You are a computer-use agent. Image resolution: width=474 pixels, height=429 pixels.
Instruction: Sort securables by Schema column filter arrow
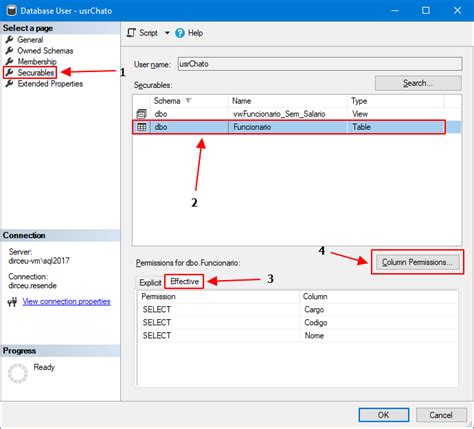[188, 100]
